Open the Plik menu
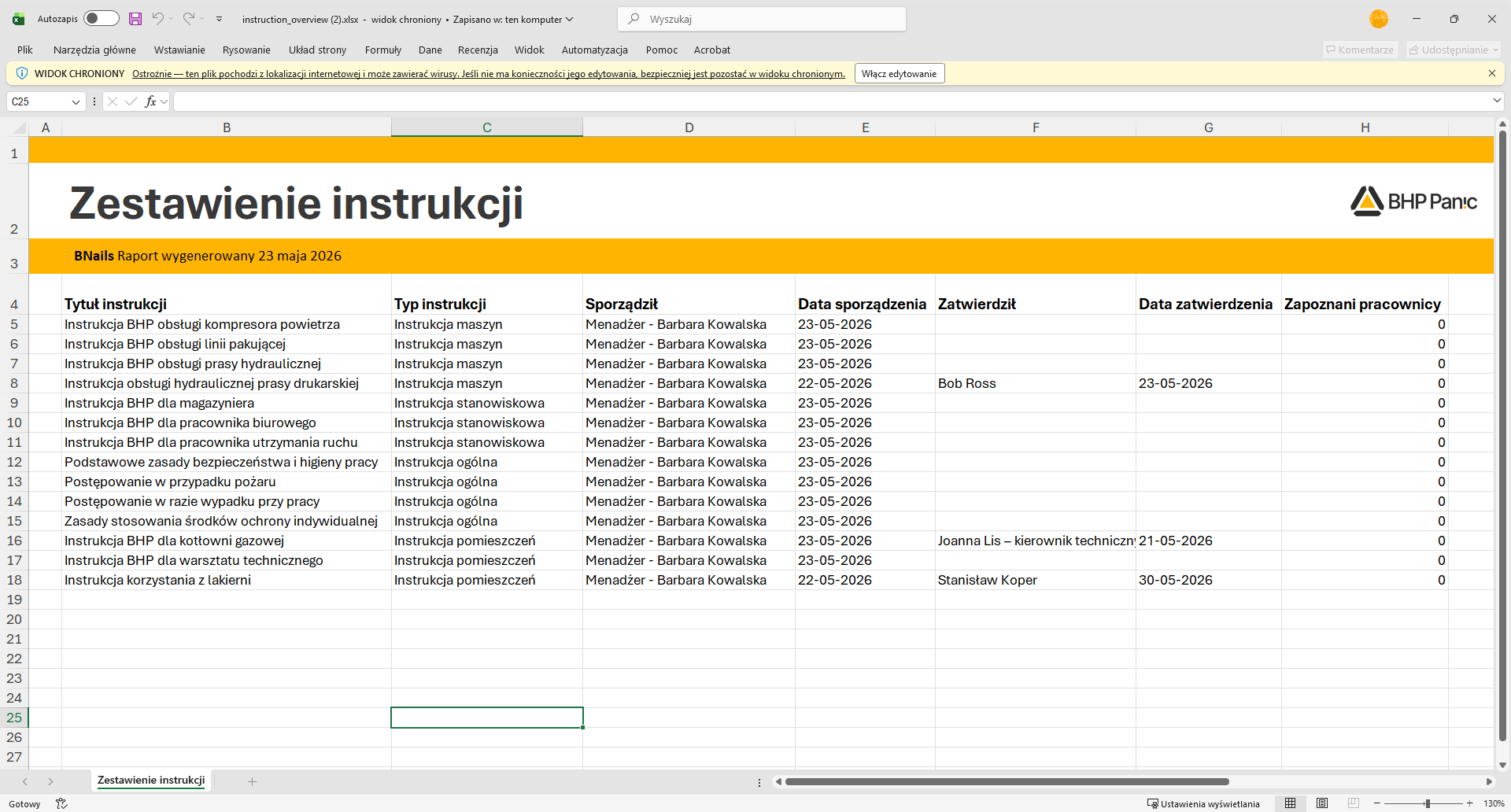 click(x=25, y=50)
